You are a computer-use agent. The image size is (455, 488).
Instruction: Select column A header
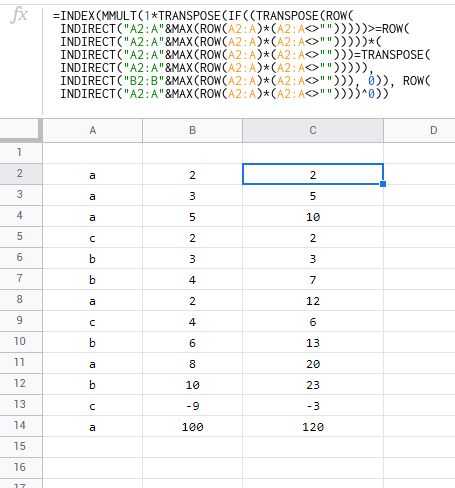[x=93, y=130]
